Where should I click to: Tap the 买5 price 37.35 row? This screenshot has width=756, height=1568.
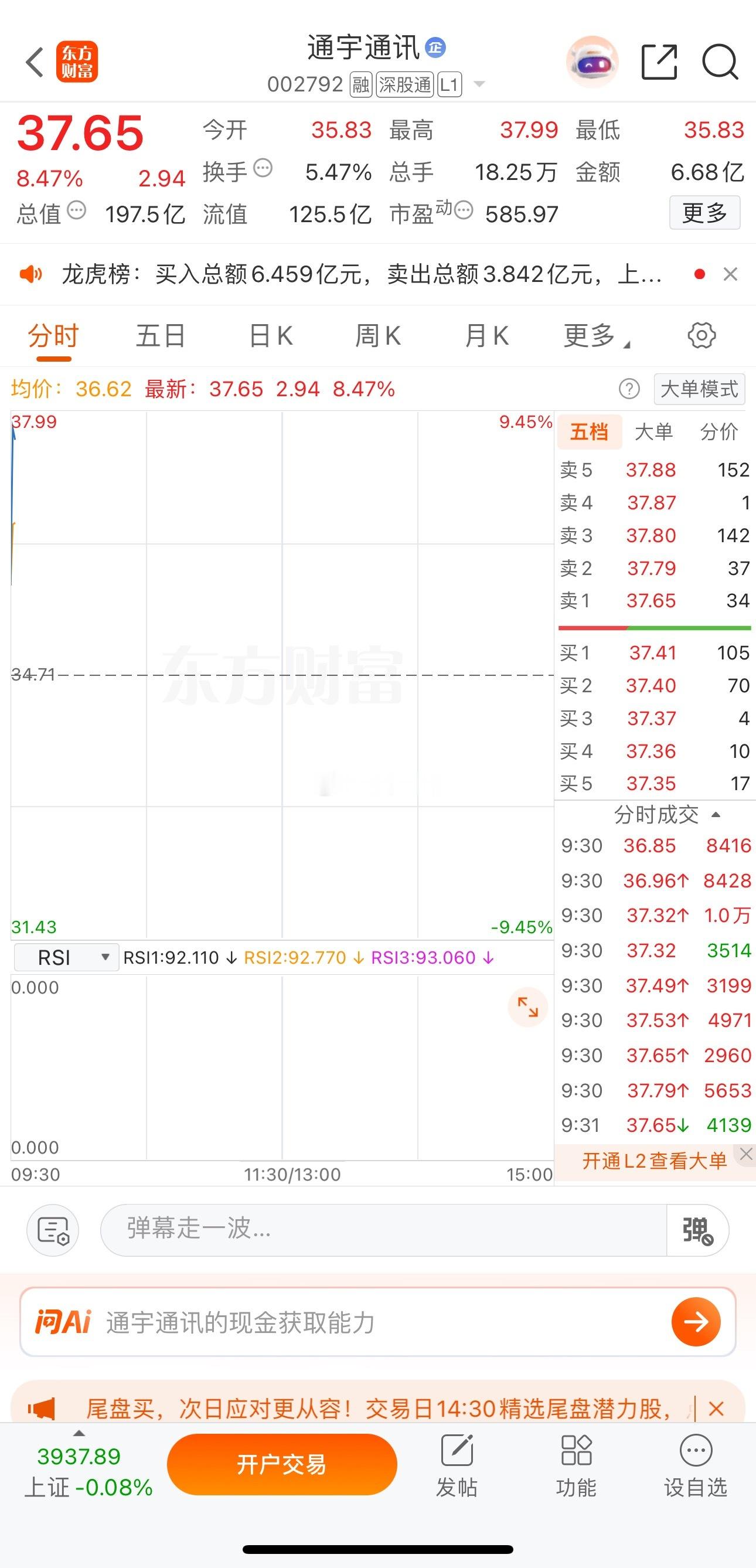[655, 783]
